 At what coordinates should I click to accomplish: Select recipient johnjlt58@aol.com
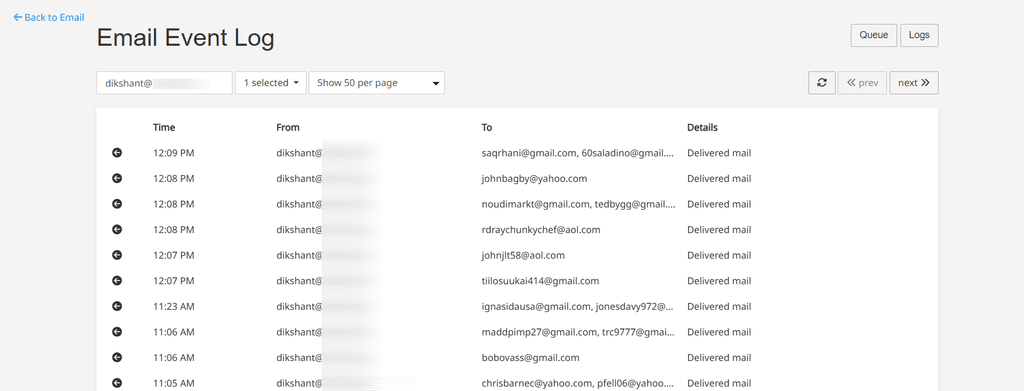523,255
